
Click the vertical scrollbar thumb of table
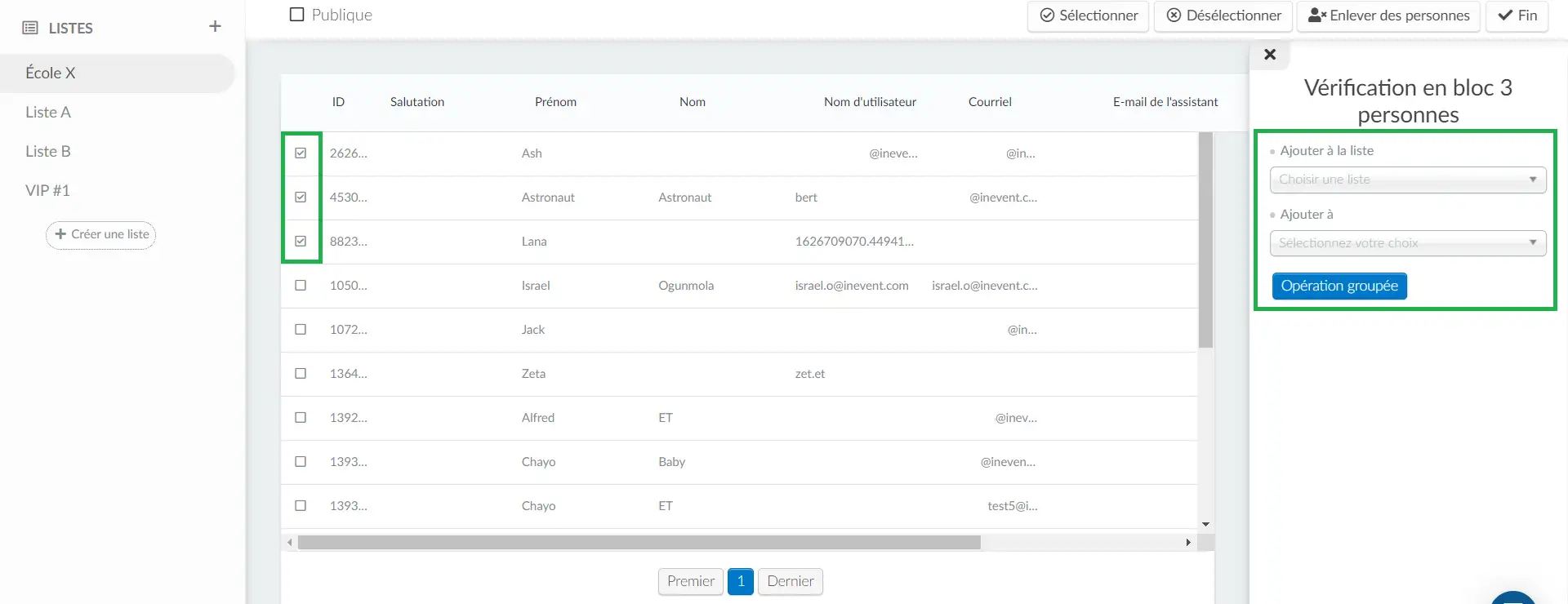point(1205,240)
